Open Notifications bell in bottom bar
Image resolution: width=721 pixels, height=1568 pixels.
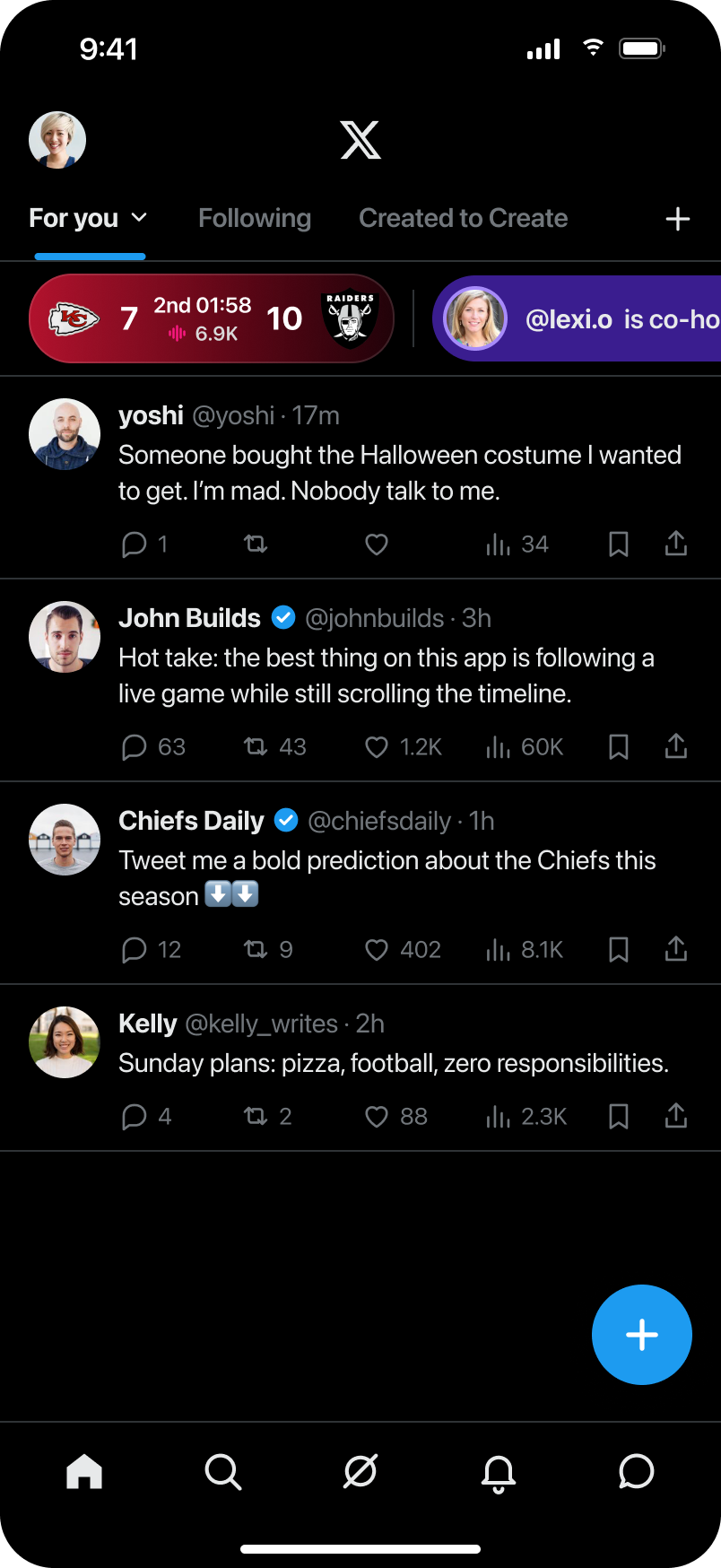[x=499, y=1472]
